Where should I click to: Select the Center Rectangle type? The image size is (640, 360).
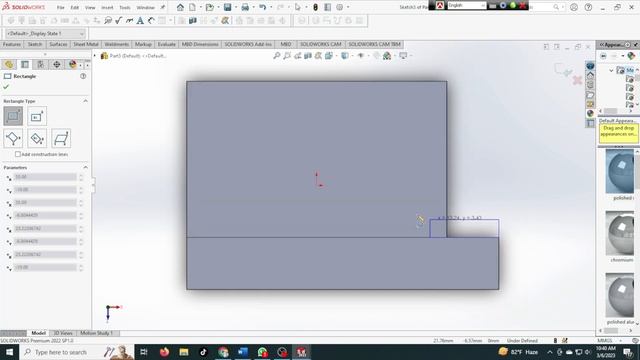pos(37,116)
